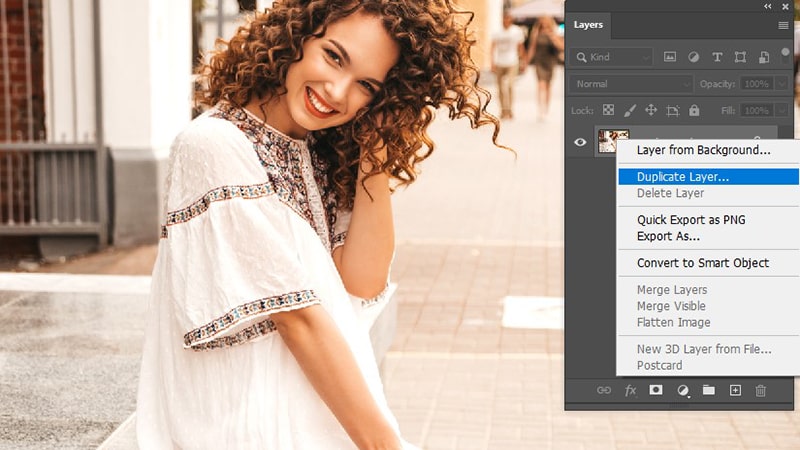Click the Fill percentage field
Image resolution: width=800 pixels, height=450 pixels.
pos(757,110)
